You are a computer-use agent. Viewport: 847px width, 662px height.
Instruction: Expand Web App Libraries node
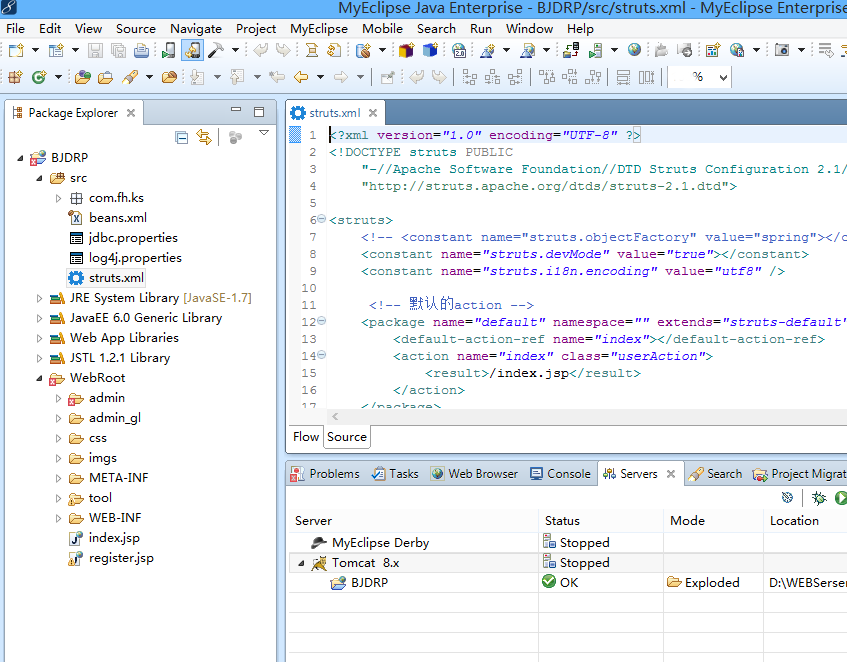[x=39, y=338]
